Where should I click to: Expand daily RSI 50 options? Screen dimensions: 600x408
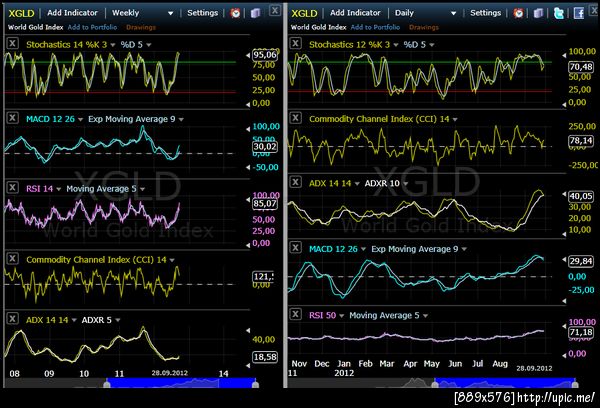pyautogui.click(x=342, y=316)
